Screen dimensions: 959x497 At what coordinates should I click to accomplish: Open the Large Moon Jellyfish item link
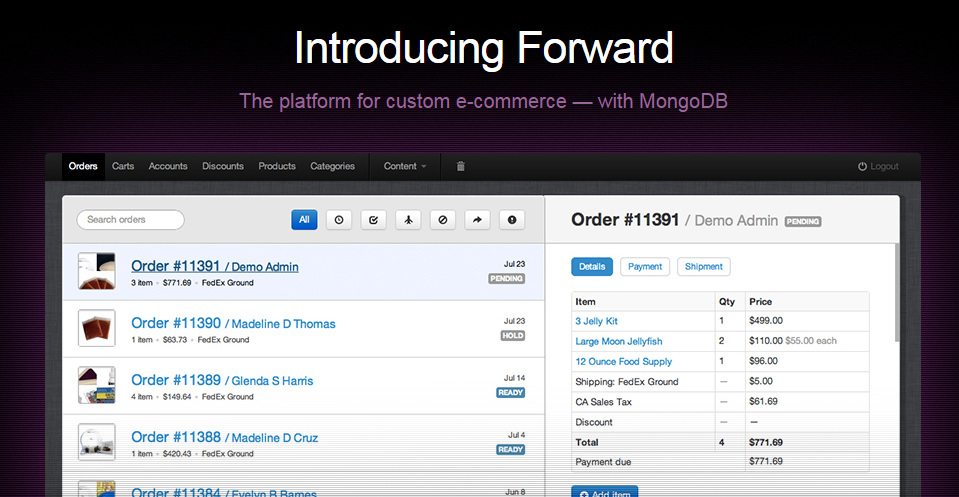coord(618,341)
